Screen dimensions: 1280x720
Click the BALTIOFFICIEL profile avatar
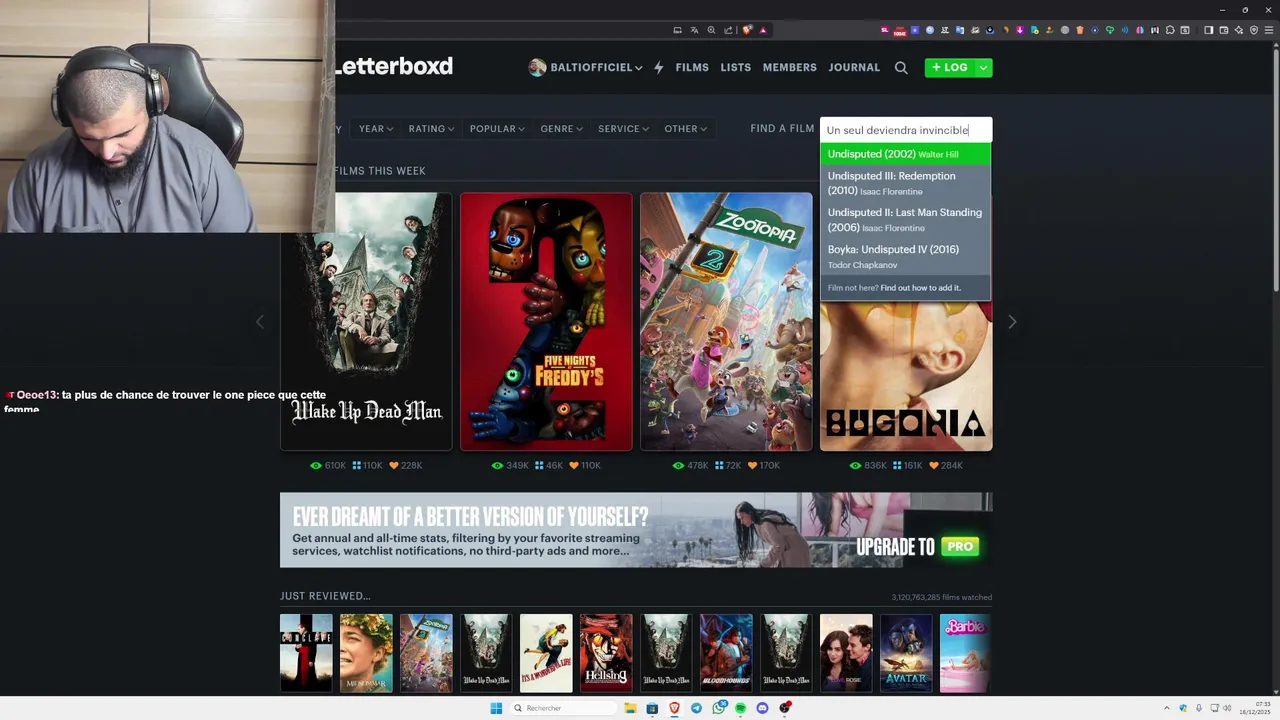(x=537, y=67)
